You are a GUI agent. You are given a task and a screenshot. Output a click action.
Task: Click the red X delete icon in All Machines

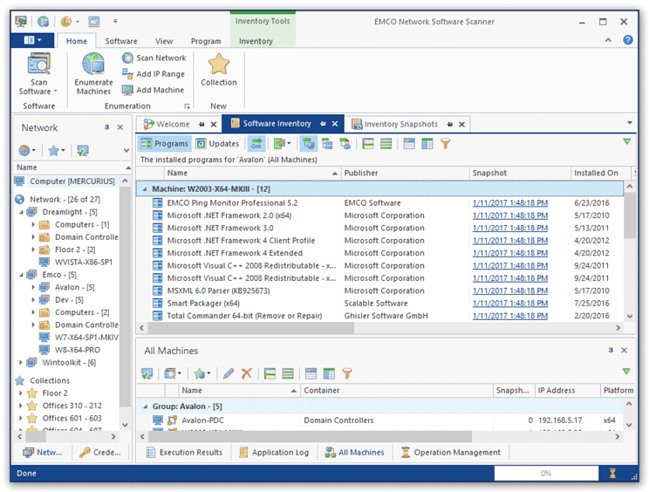[246, 374]
